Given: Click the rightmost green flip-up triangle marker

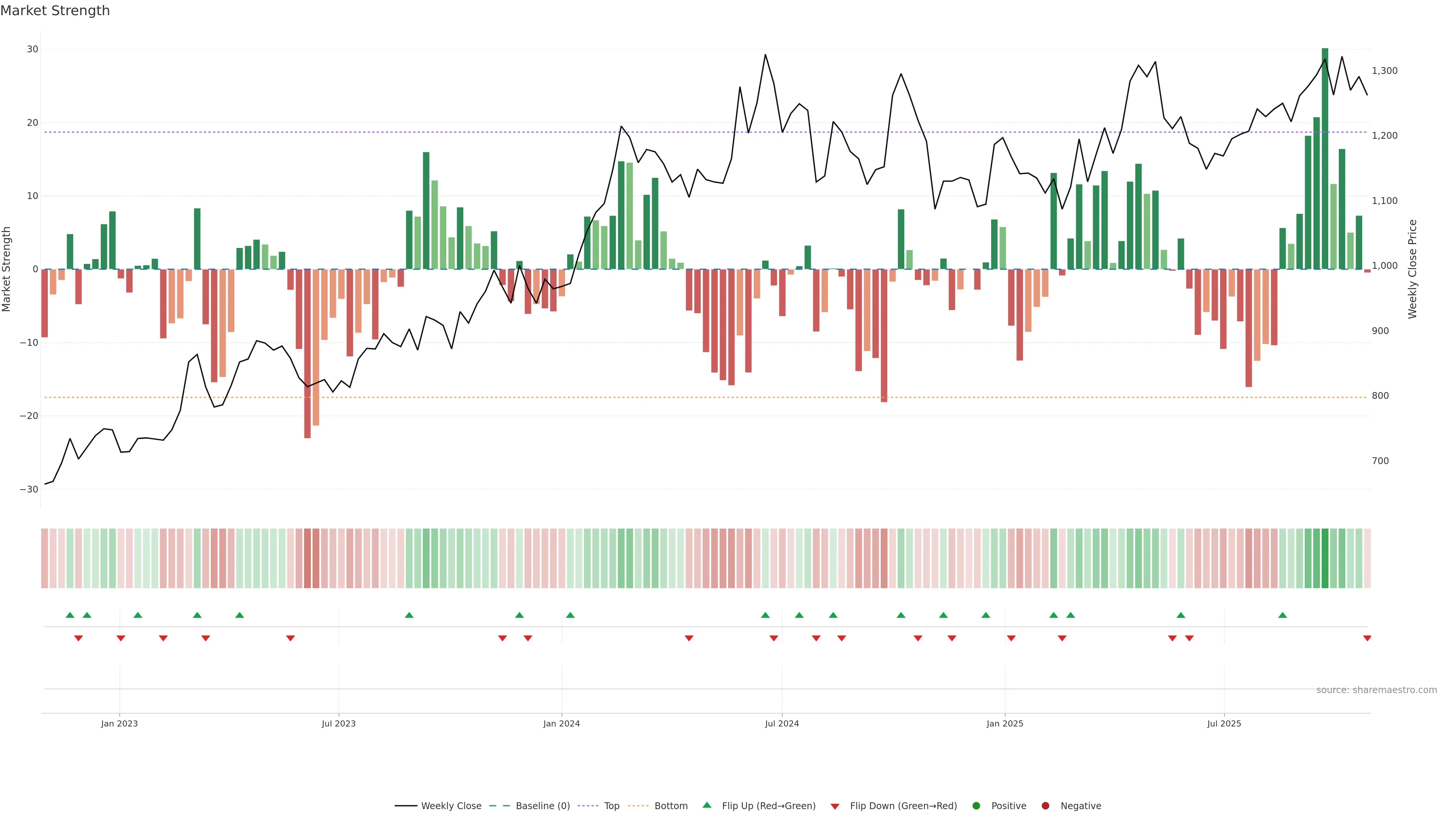Looking at the screenshot, I should pos(1282,615).
